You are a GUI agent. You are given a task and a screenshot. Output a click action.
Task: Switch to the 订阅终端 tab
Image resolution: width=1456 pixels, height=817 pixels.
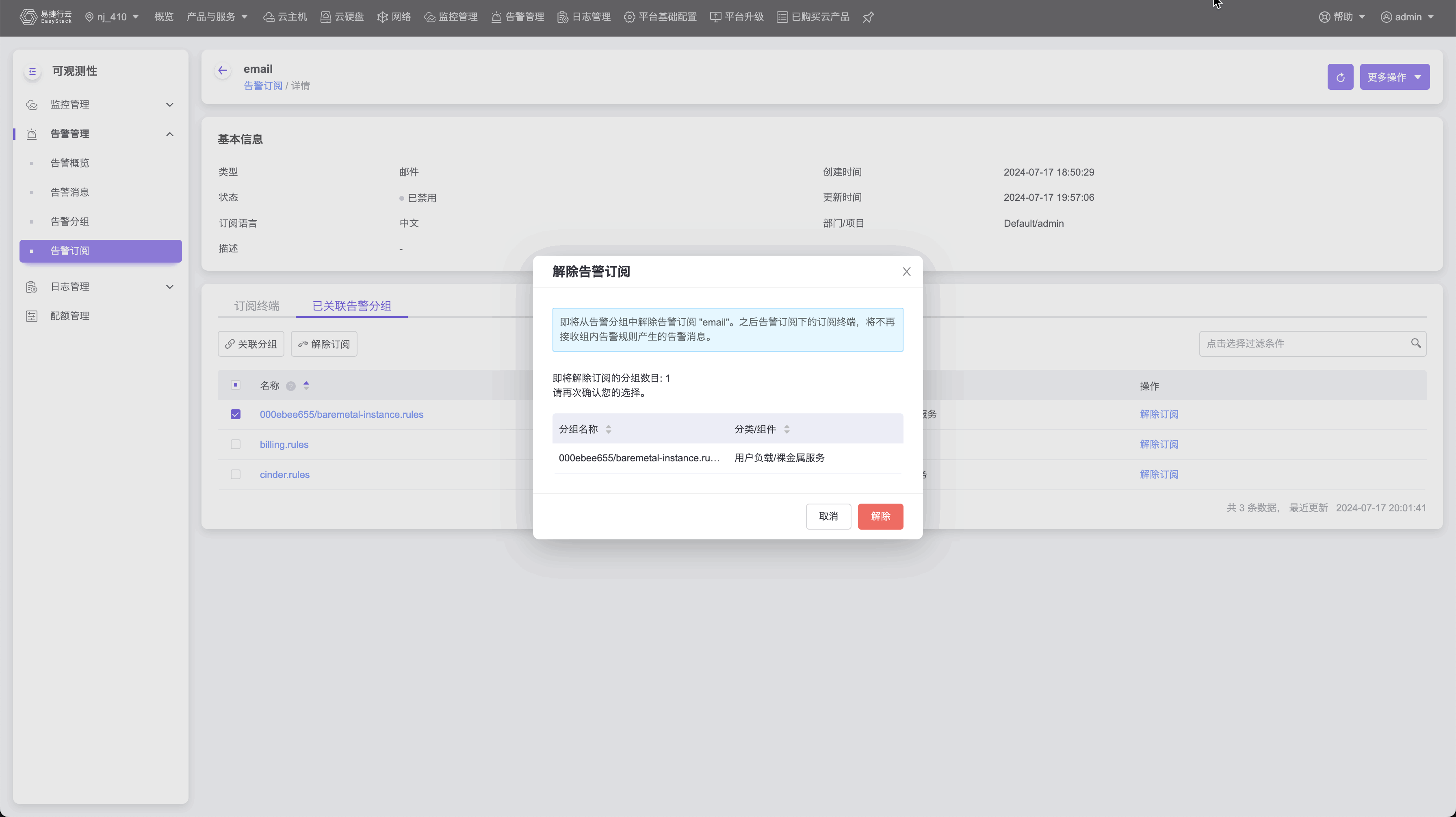click(x=257, y=306)
